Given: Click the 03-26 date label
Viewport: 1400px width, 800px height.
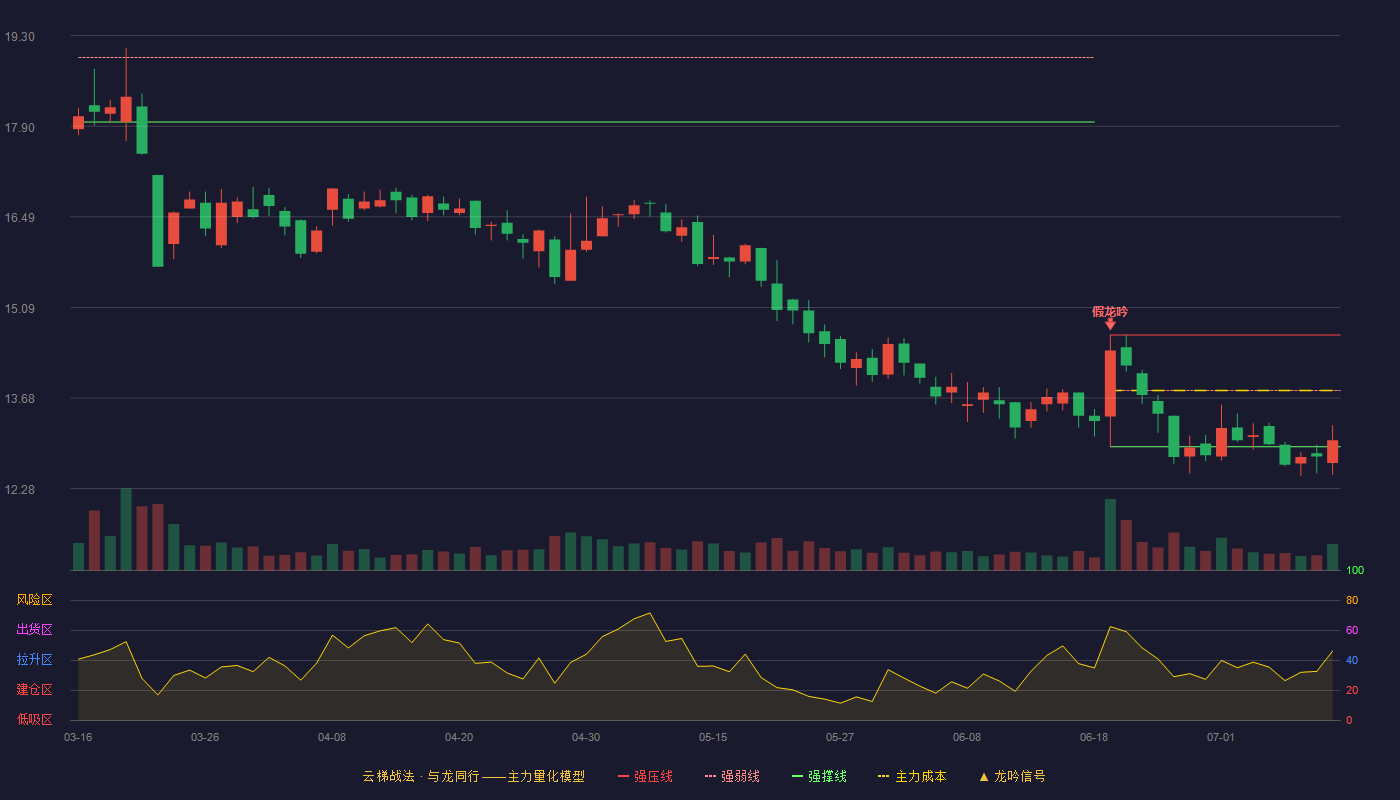Looking at the screenshot, I should [205, 737].
